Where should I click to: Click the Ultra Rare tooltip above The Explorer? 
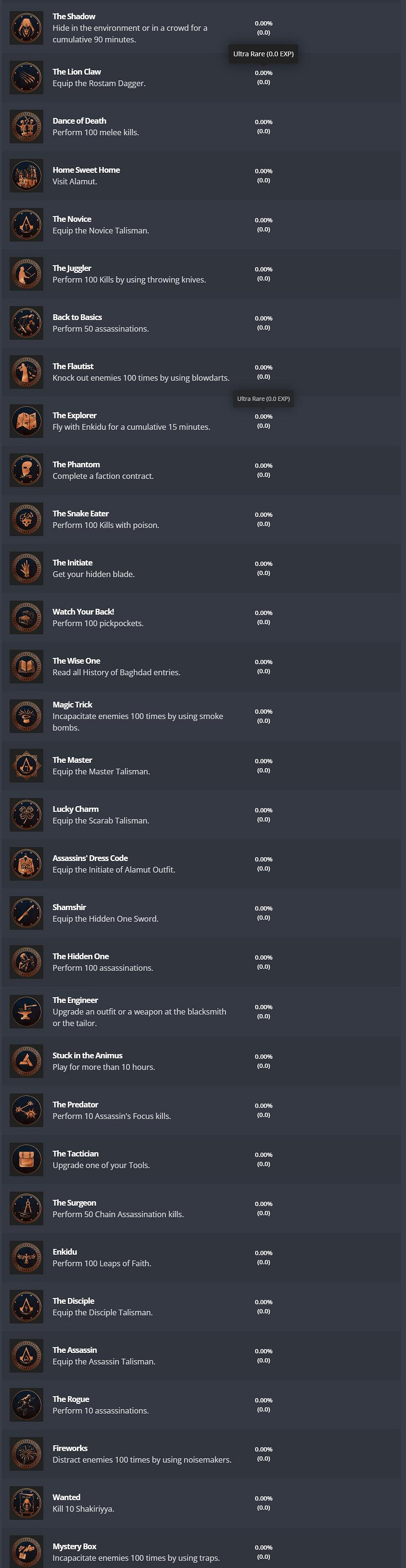pos(264,398)
